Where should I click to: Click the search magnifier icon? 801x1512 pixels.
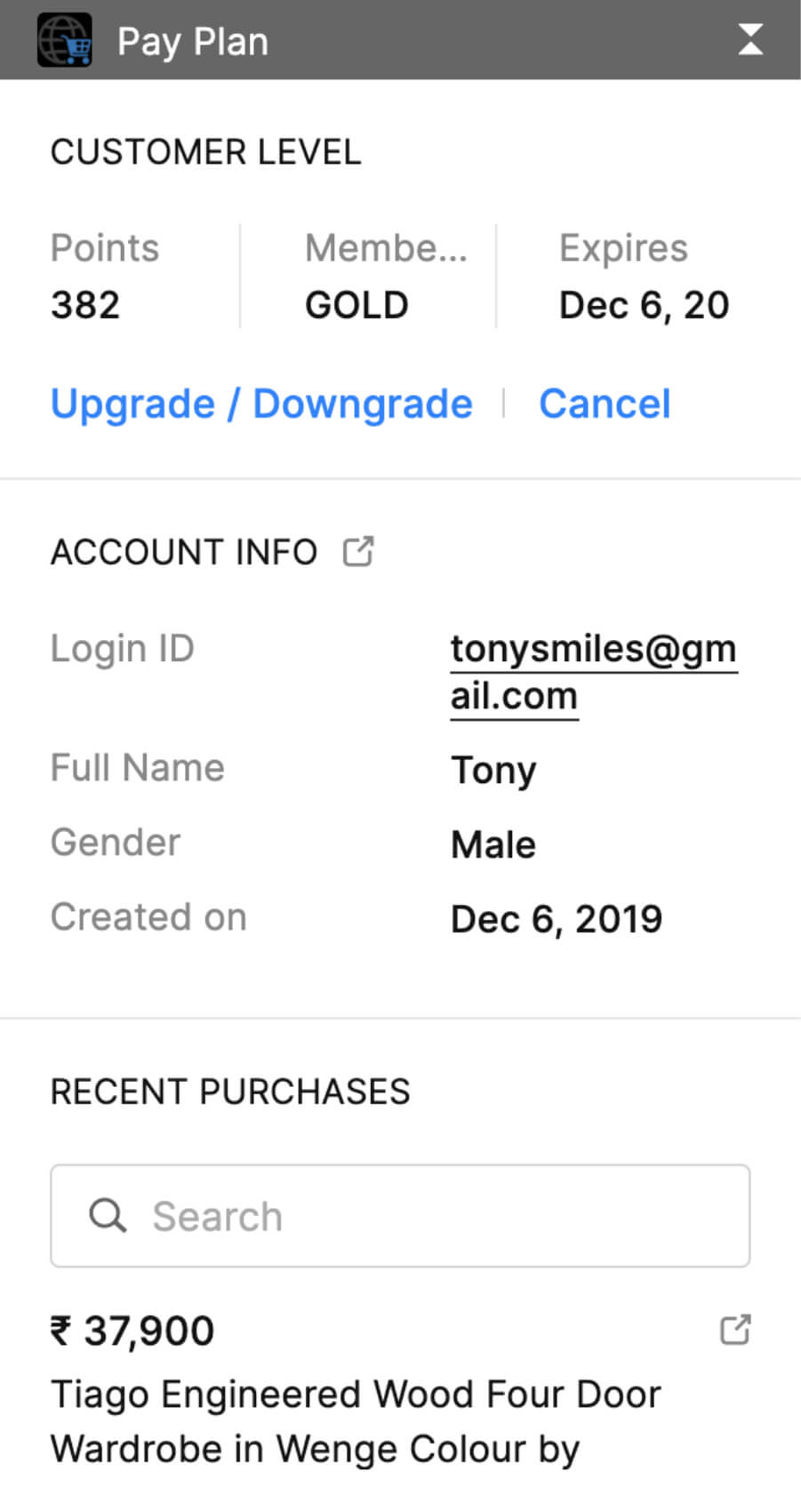[108, 1215]
